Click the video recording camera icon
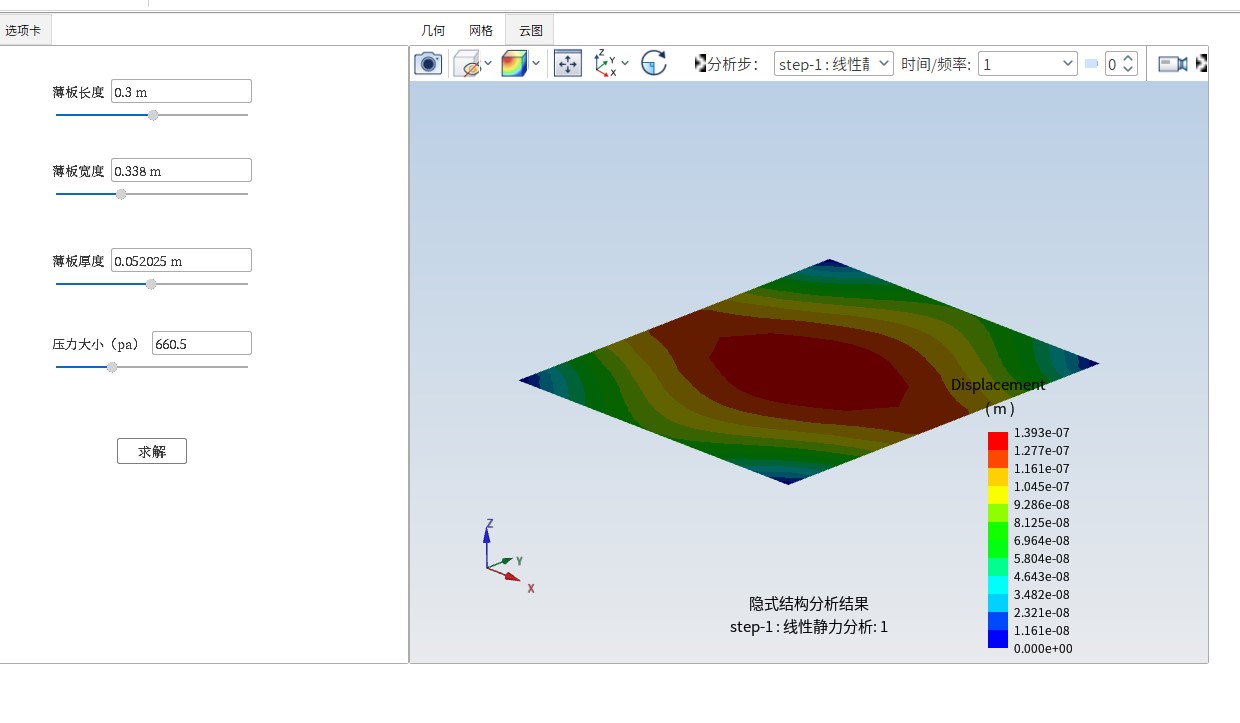 pyautogui.click(x=1172, y=63)
